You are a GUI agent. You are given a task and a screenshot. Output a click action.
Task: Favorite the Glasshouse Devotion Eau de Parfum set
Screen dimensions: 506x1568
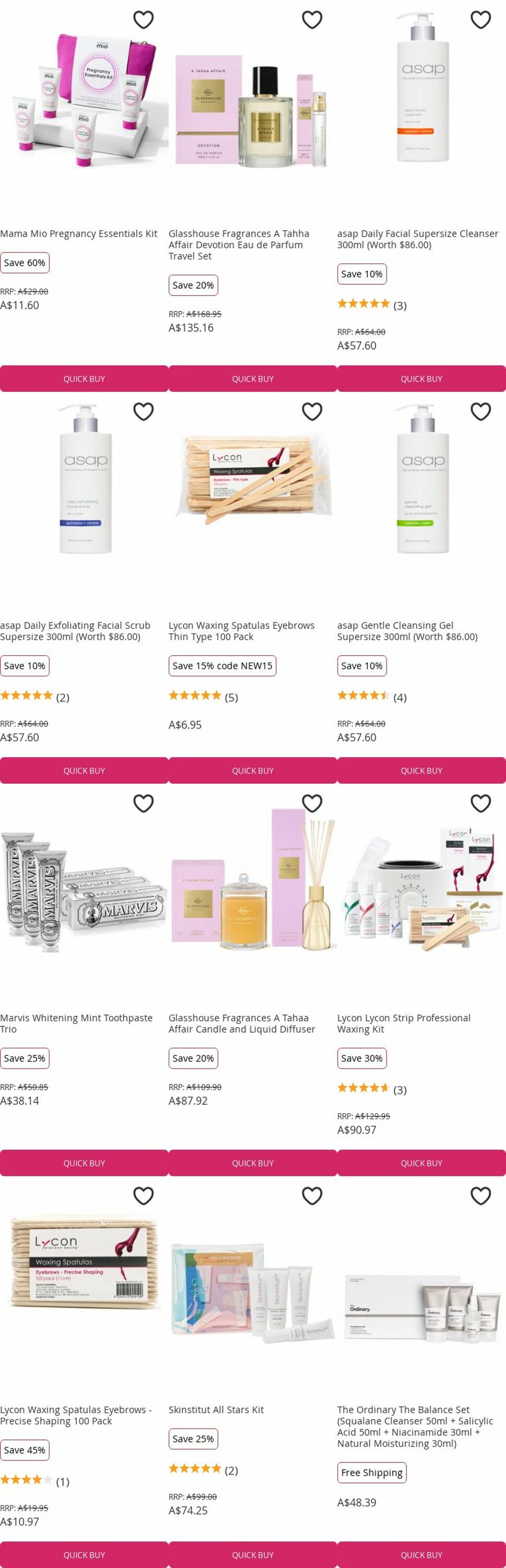coord(312,20)
